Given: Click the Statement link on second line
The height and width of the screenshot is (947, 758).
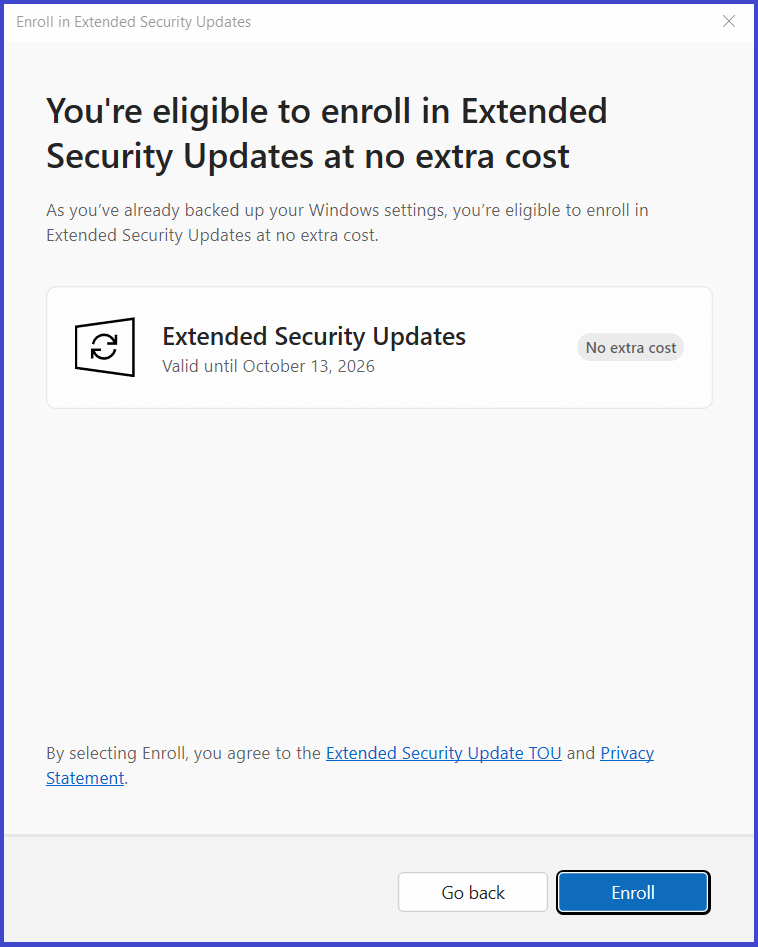Looking at the screenshot, I should pyautogui.click(x=85, y=778).
